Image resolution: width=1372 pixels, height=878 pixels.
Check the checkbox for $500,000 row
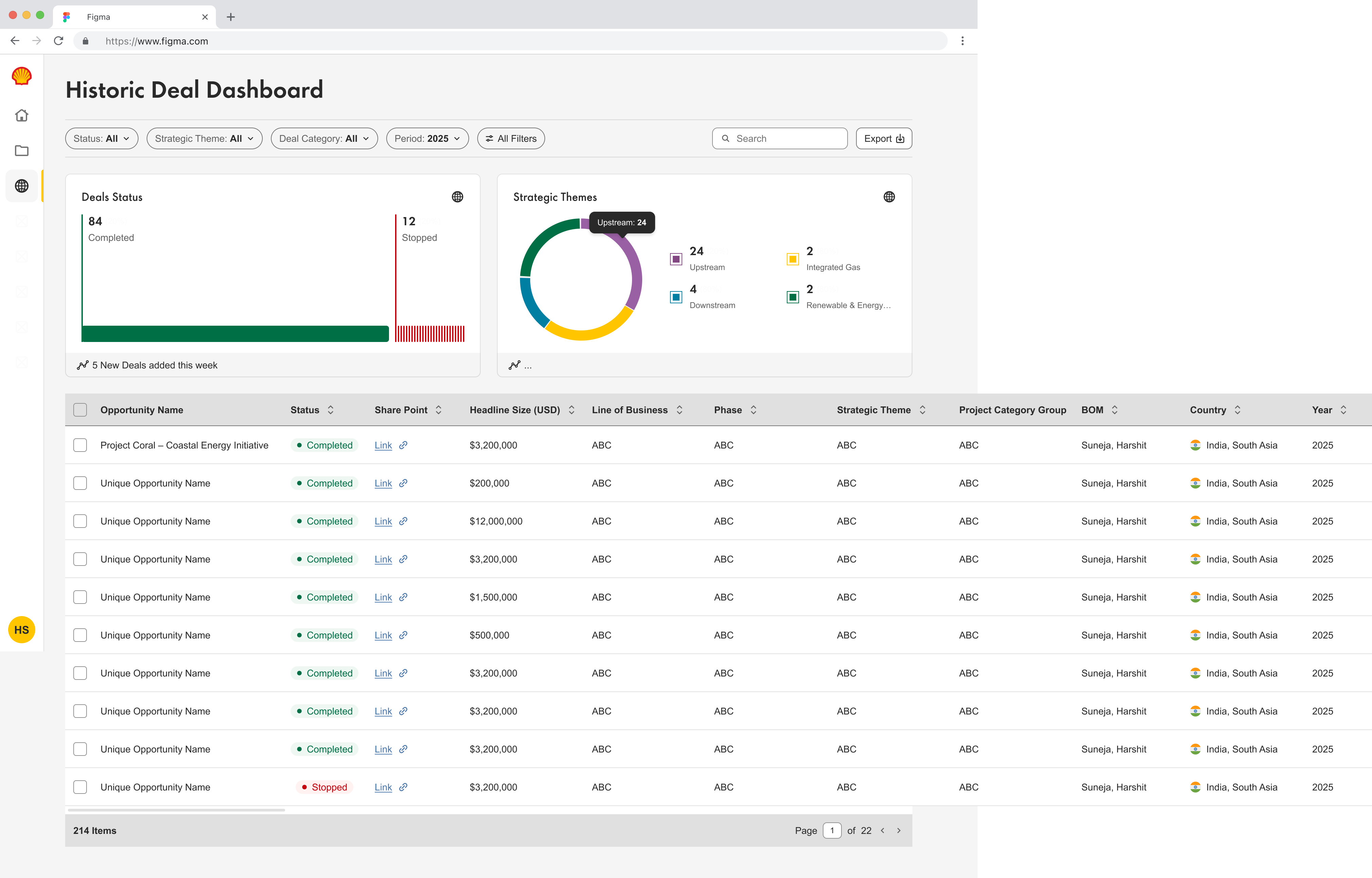tap(80, 635)
